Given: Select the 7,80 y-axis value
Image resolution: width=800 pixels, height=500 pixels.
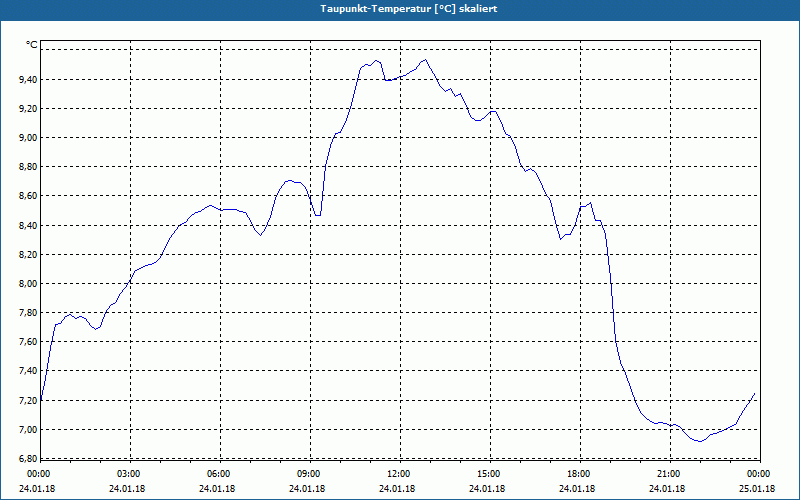Looking at the screenshot, I should pyautogui.click(x=29, y=313).
